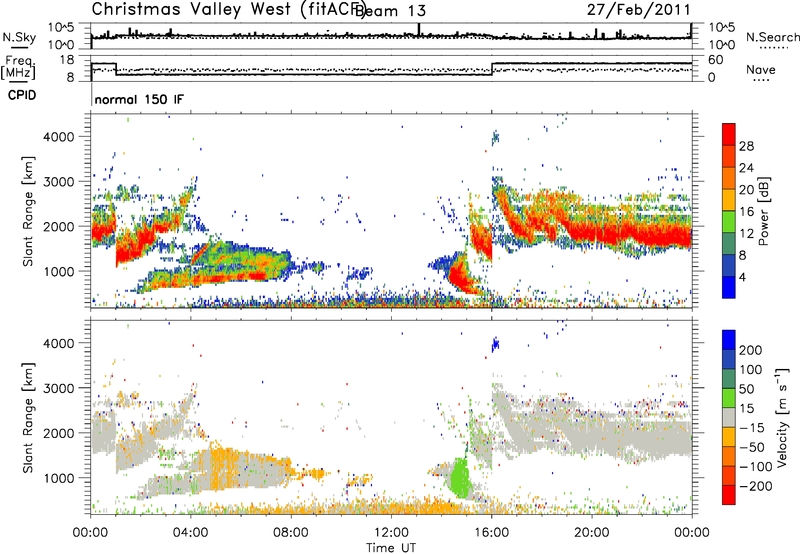Click the "−200" value on Velocity colorbar
Viewport: 800px width, 554px height.
[755, 486]
